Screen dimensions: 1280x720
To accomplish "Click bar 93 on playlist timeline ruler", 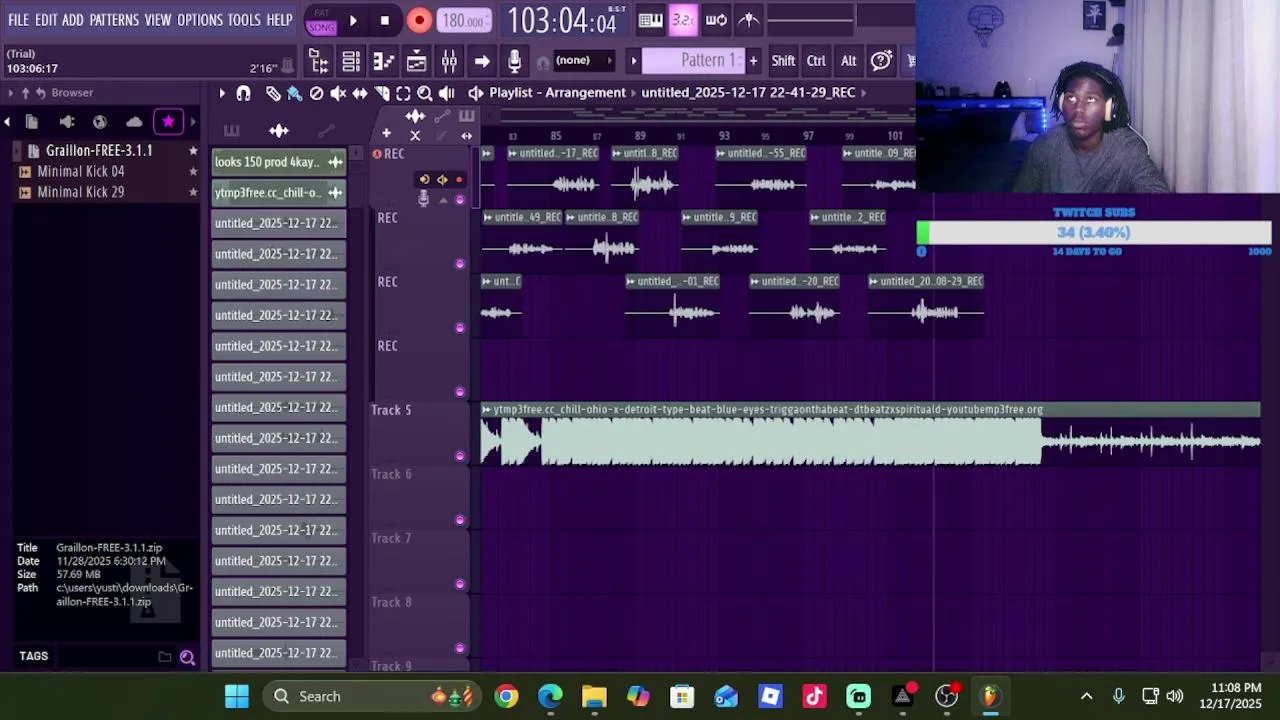I will 724,136.
